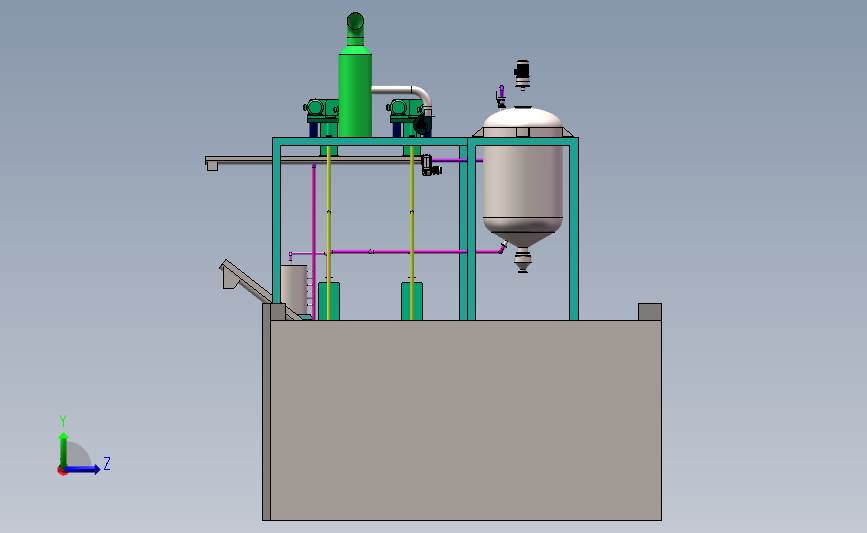This screenshot has height=533, width=867.
Task: Select the large gray foundation block
Action: pos(466,420)
